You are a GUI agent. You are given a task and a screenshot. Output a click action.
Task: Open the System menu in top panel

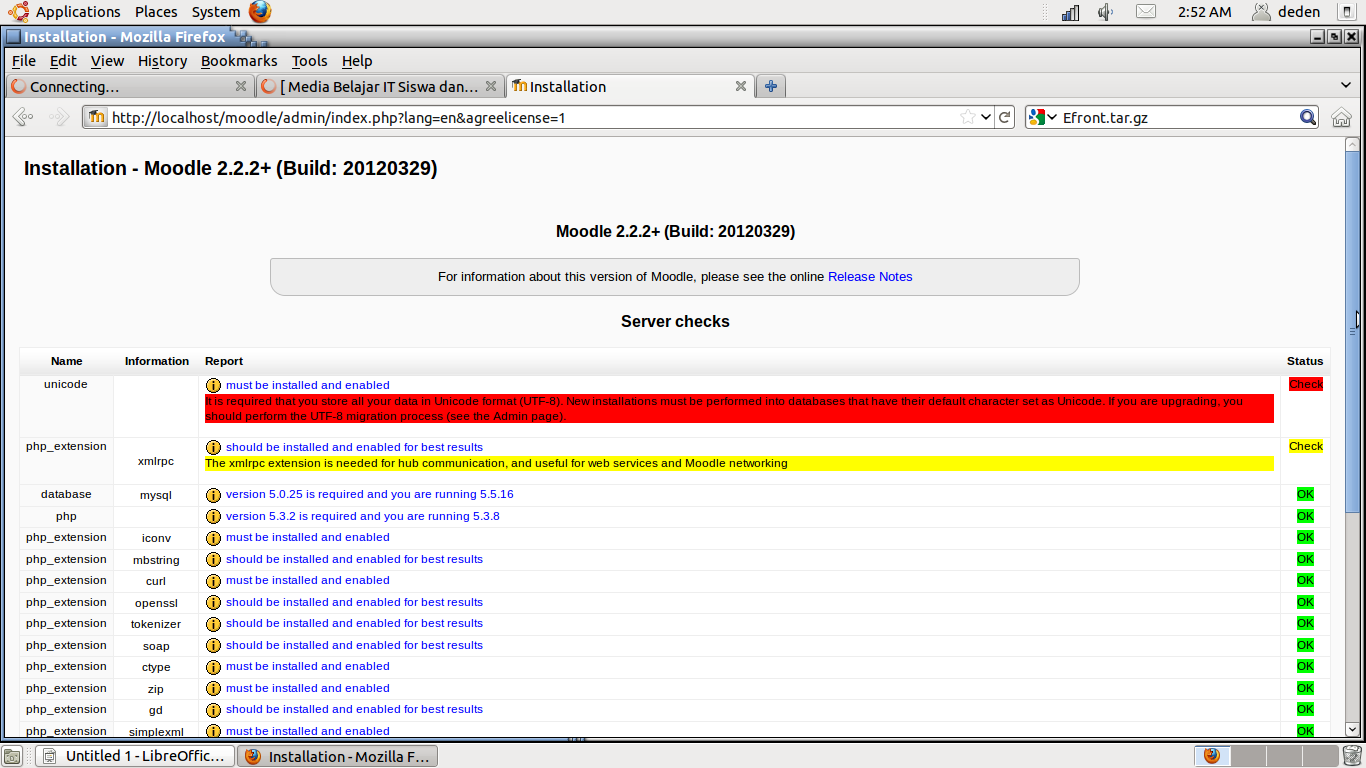(x=216, y=12)
